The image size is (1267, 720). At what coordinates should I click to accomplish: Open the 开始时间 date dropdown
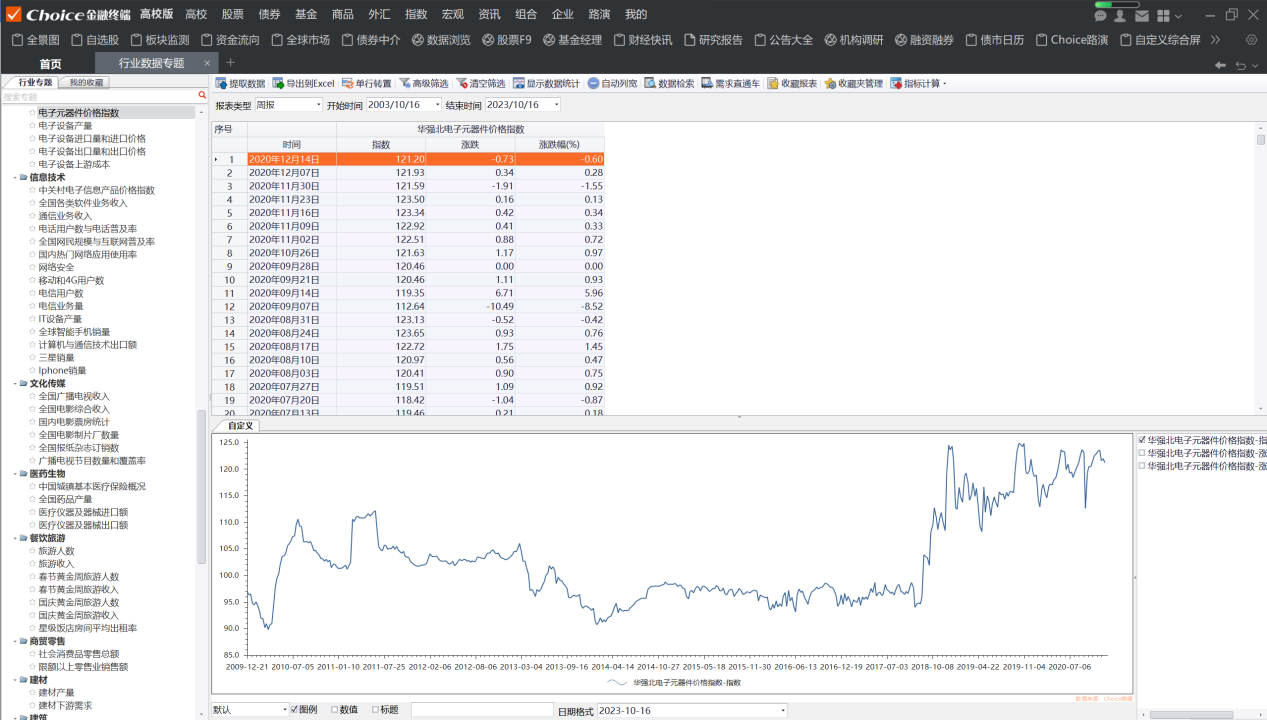(437, 105)
